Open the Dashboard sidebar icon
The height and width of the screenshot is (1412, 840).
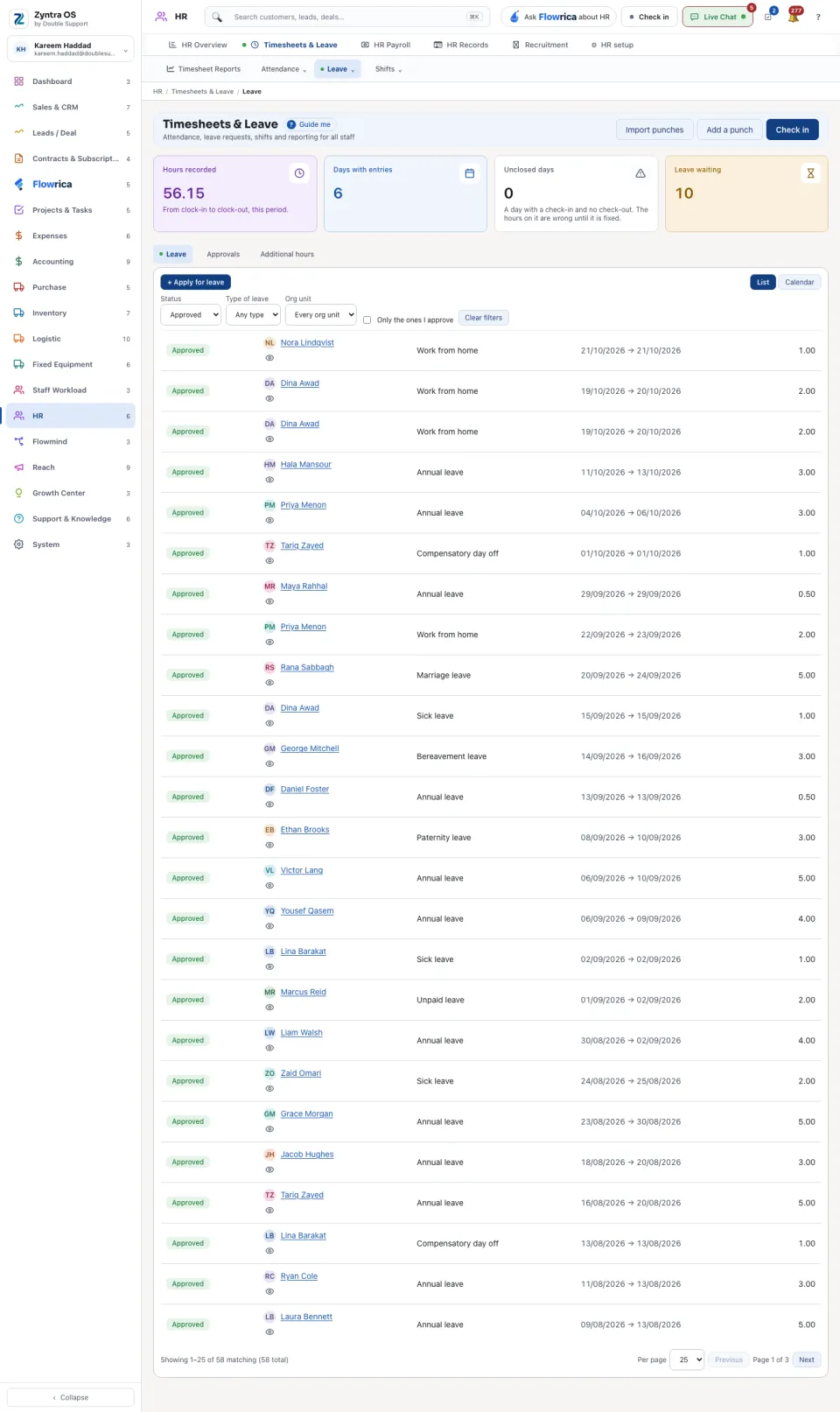pos(18,81)
